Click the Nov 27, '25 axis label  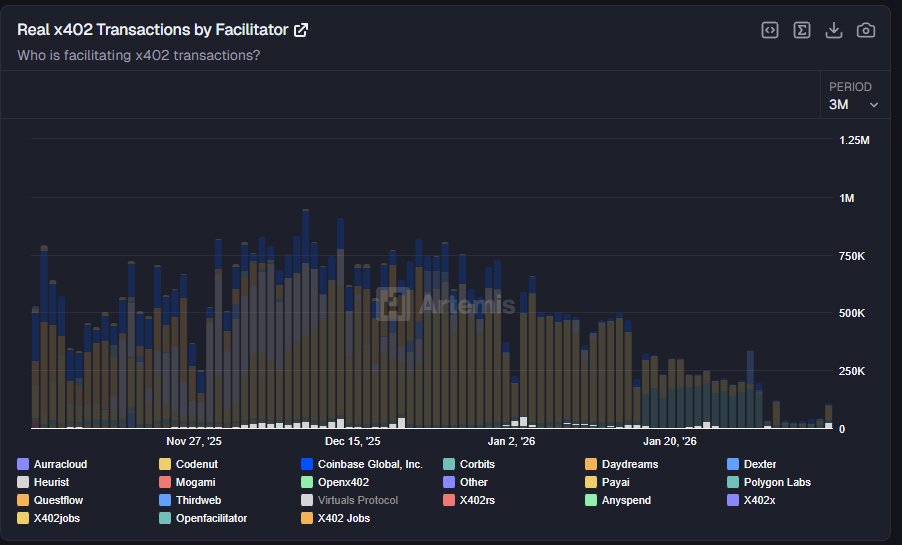point(194,441)
